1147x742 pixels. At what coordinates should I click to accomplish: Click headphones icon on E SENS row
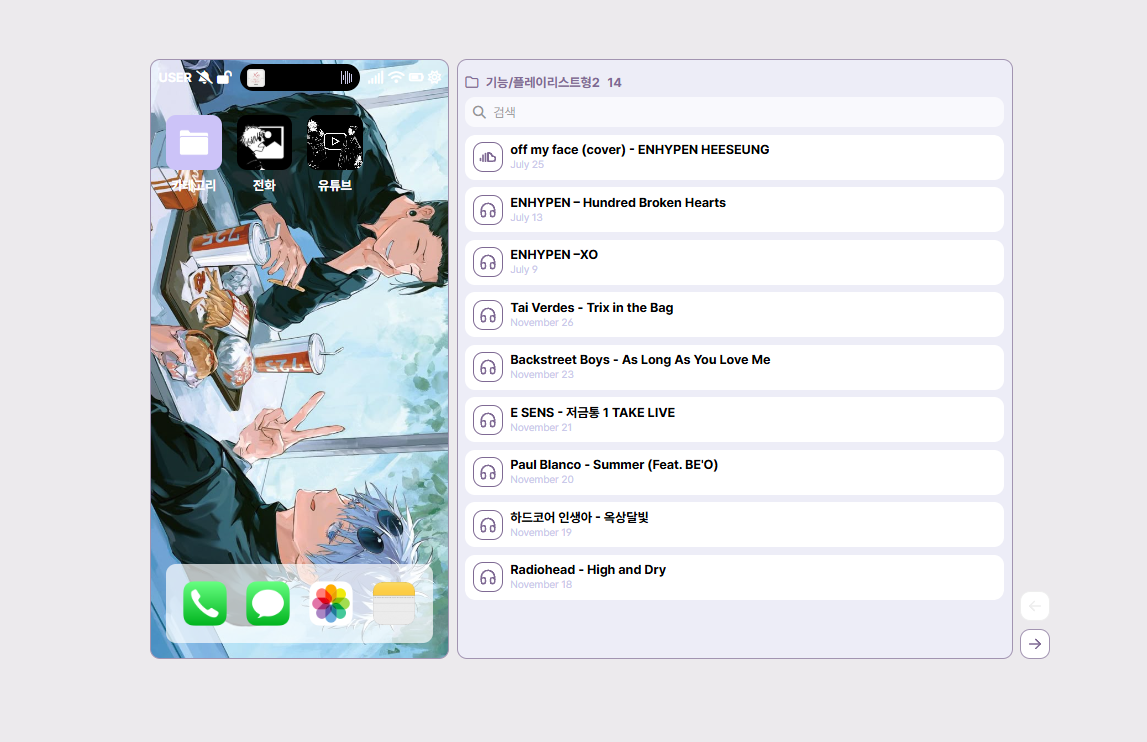click(x=488, y=420)
